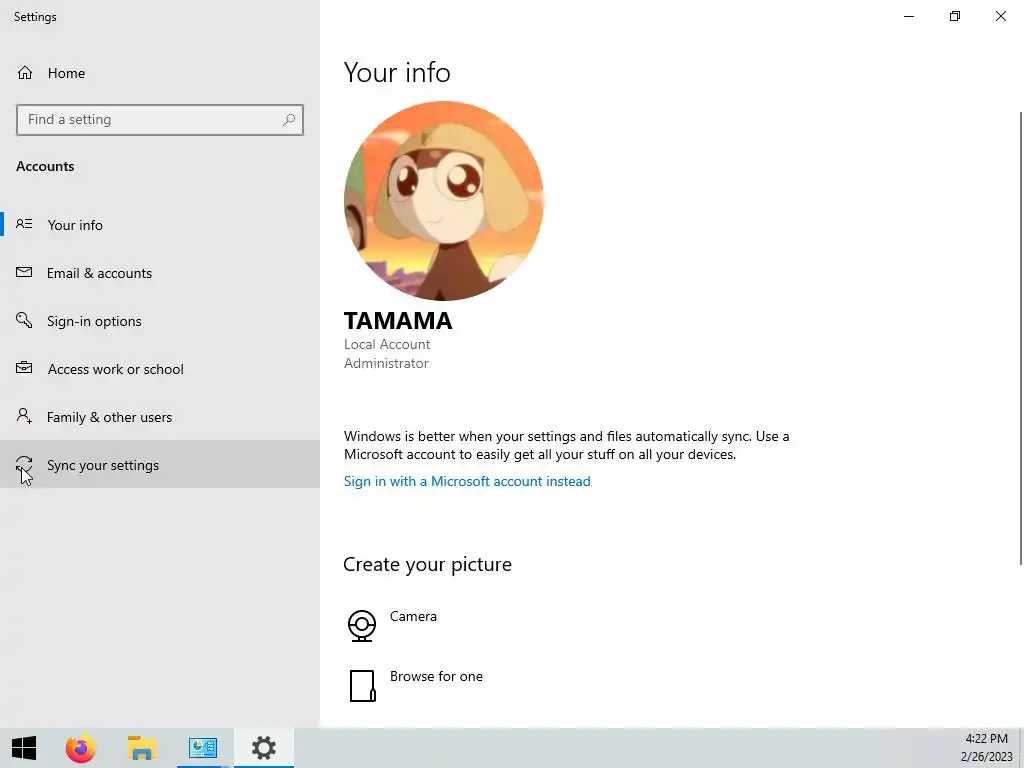Click the Your info person icon
Viewport: 1024px width, 768px height.
(24, 224)
